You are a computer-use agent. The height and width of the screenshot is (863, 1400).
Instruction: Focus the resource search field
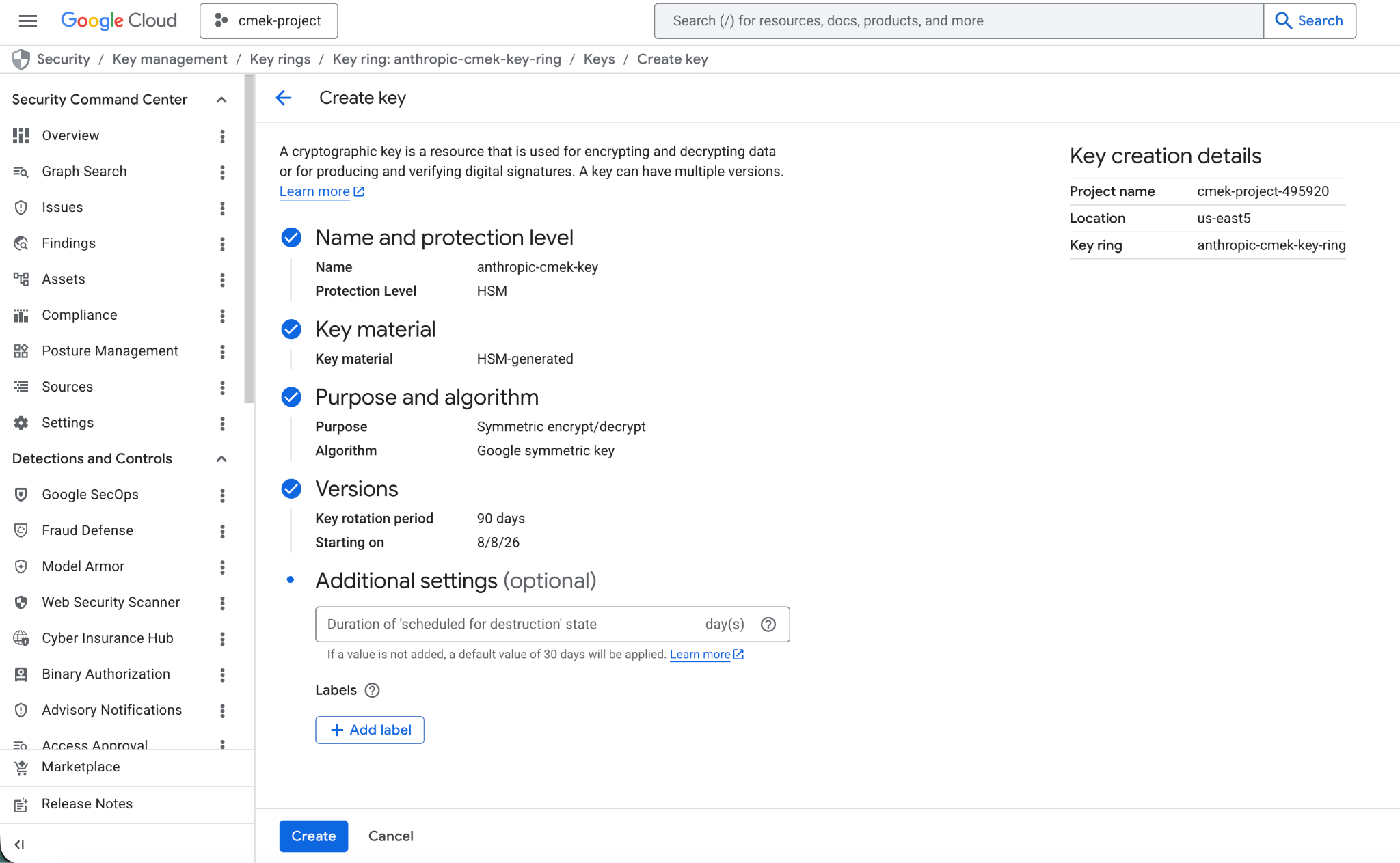point(958,20)
